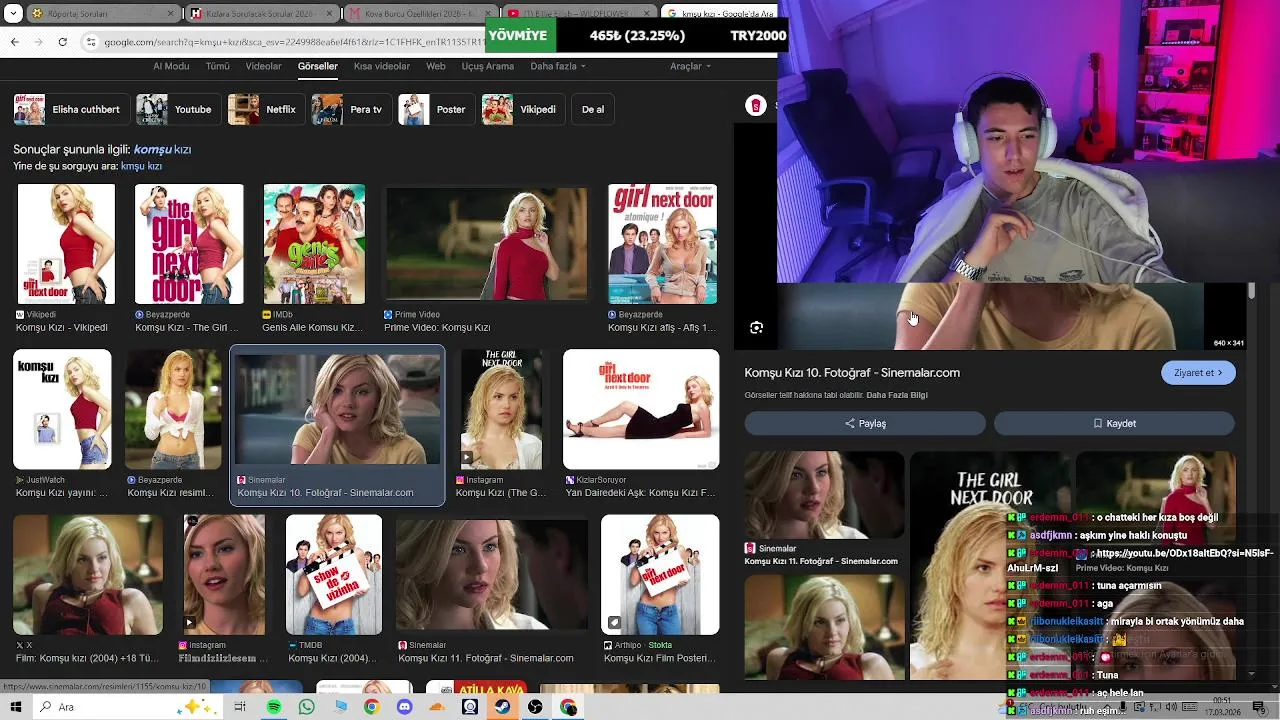Click the Windows Start button
1280x720 pixels.
16,707
